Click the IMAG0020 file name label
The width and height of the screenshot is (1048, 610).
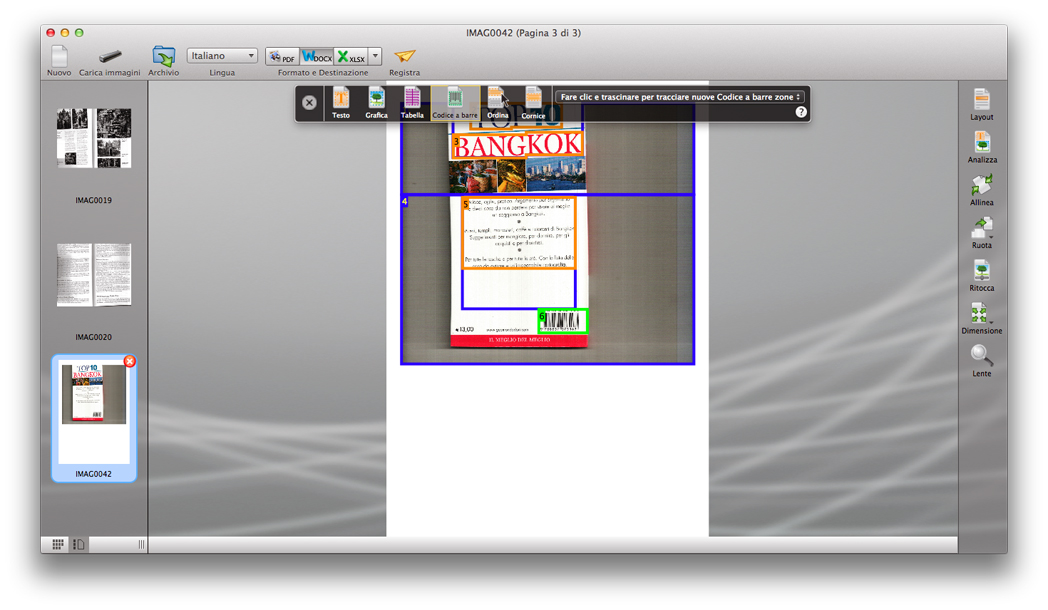click(x=94, y=337)
